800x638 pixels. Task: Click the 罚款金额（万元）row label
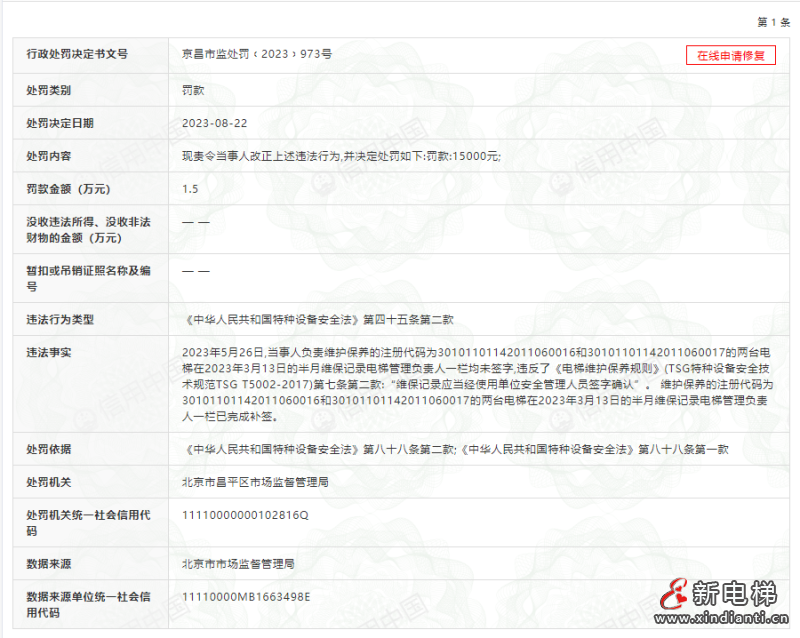68,188
